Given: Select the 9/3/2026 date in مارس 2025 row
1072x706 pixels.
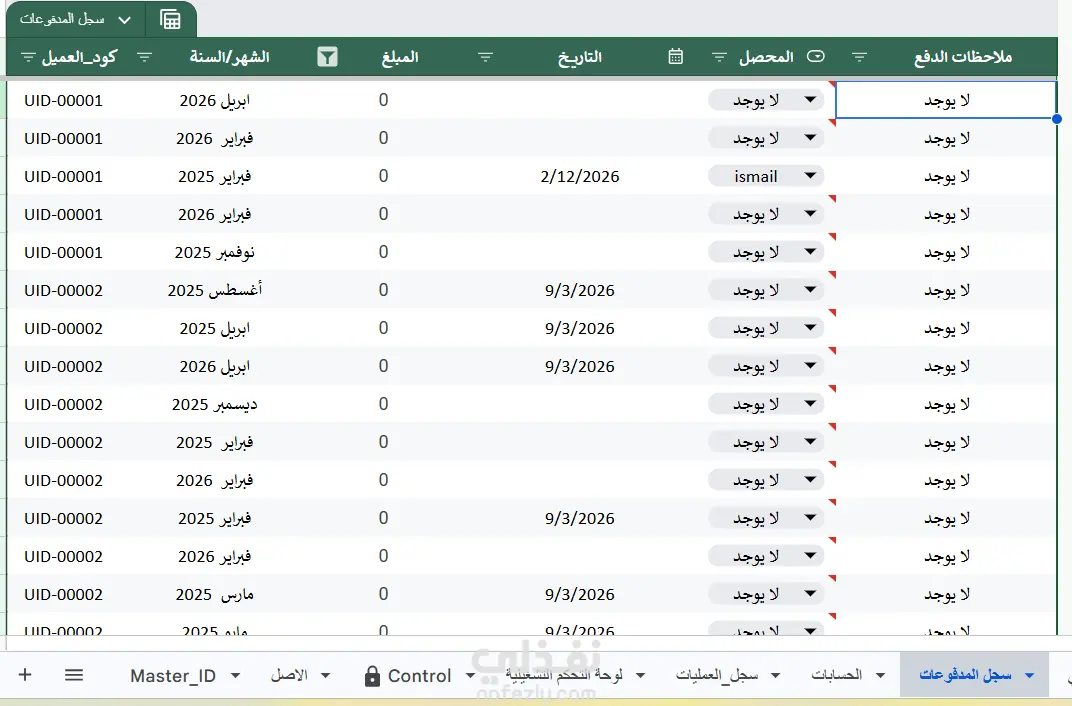Looking at the screenshot, I should [580, 595].
